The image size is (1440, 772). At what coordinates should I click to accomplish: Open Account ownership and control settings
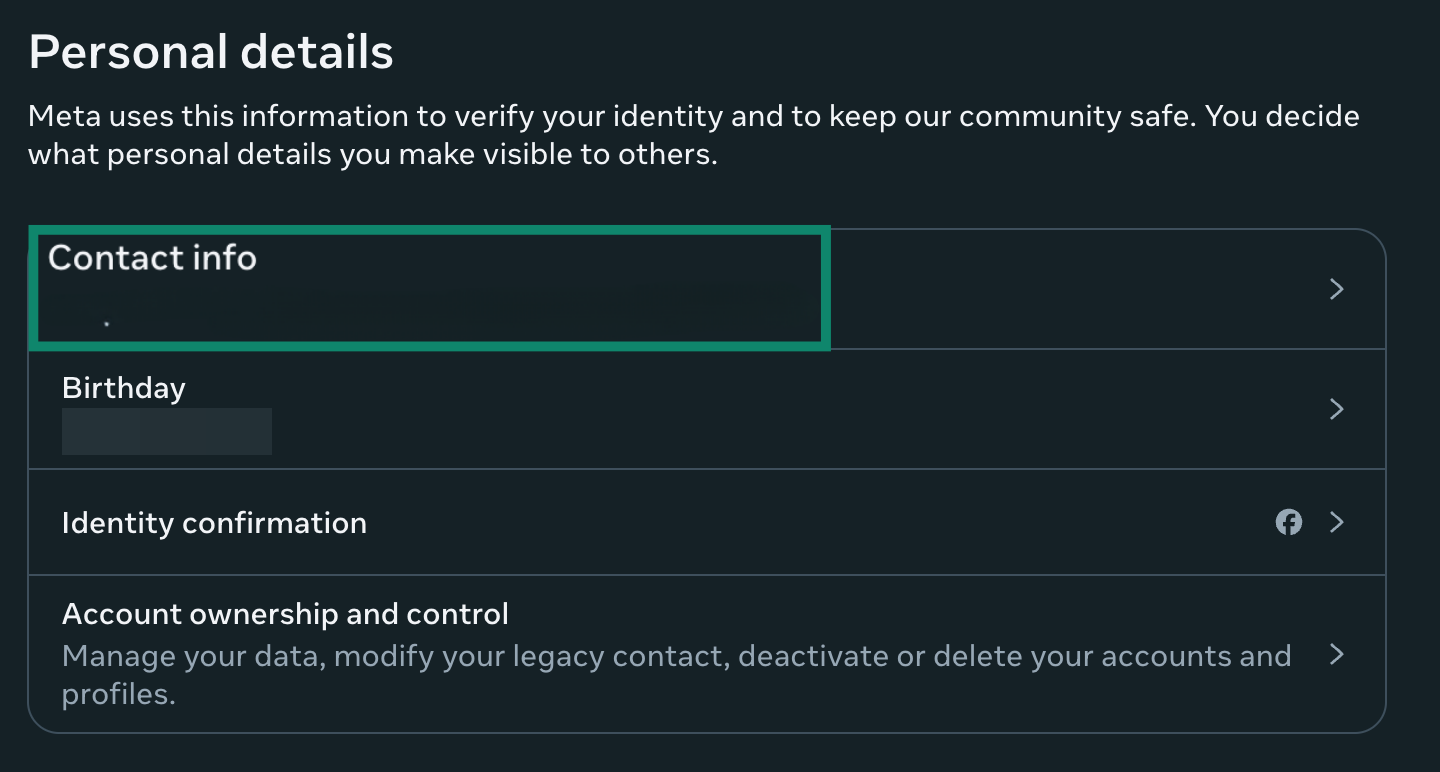(700, 653)
